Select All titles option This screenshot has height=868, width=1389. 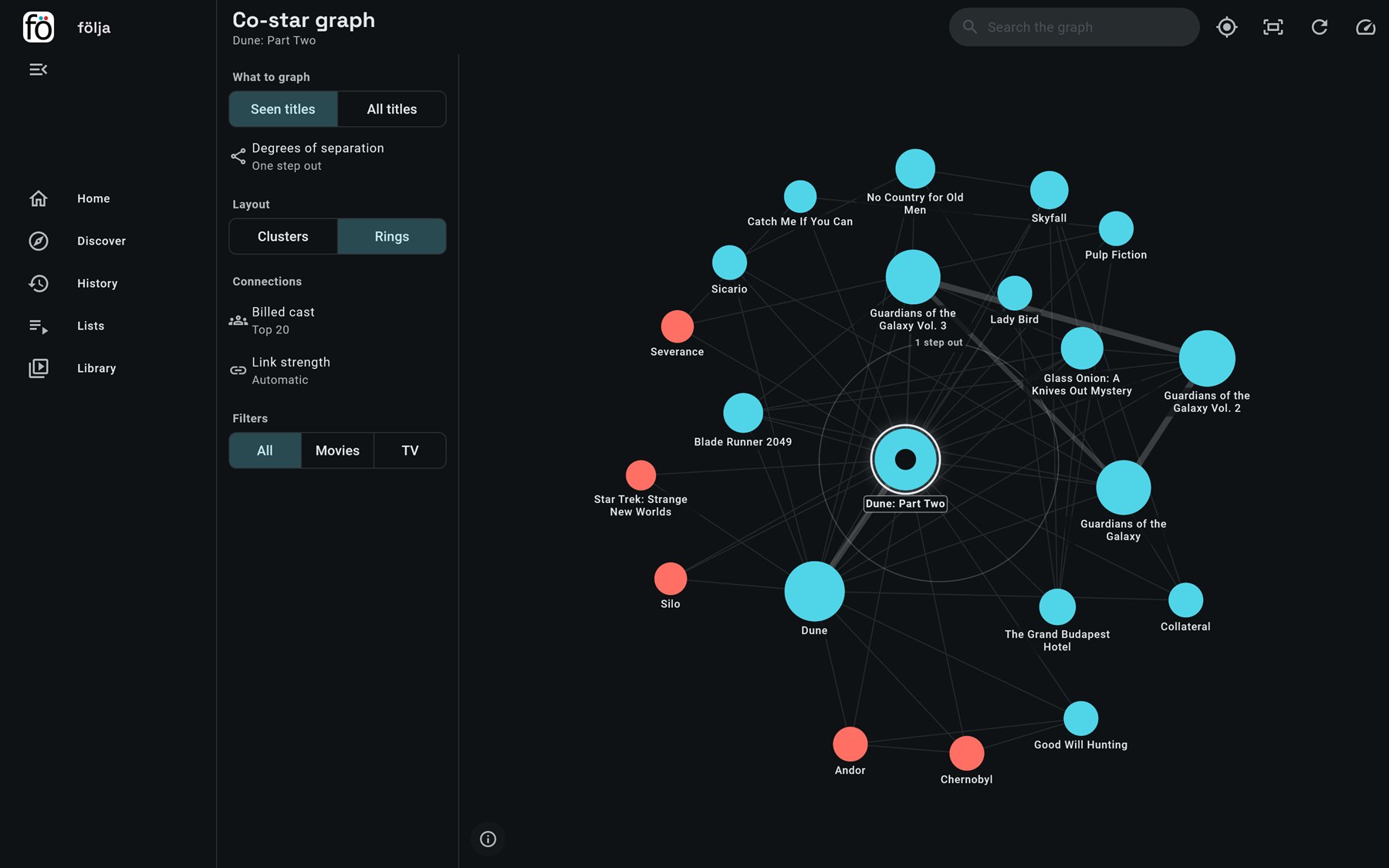pyautogui.click(x=392, y=109)
